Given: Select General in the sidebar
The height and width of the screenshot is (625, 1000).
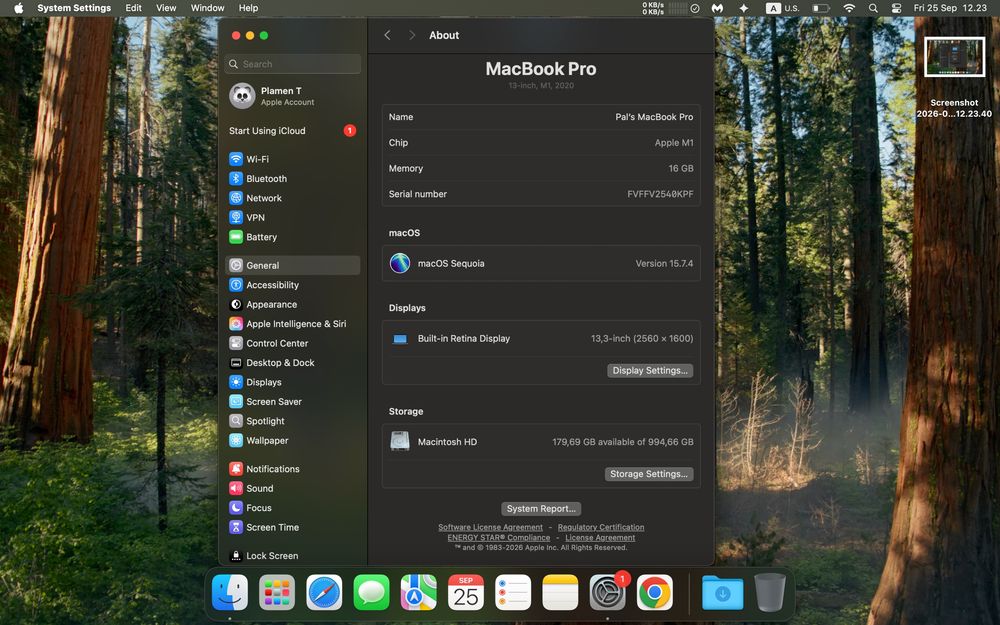Looking at the screenshot, I should pos(293,265).
